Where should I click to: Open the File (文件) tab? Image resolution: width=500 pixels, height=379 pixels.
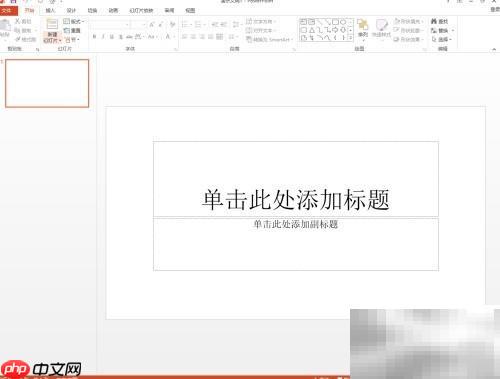(8, 10)
